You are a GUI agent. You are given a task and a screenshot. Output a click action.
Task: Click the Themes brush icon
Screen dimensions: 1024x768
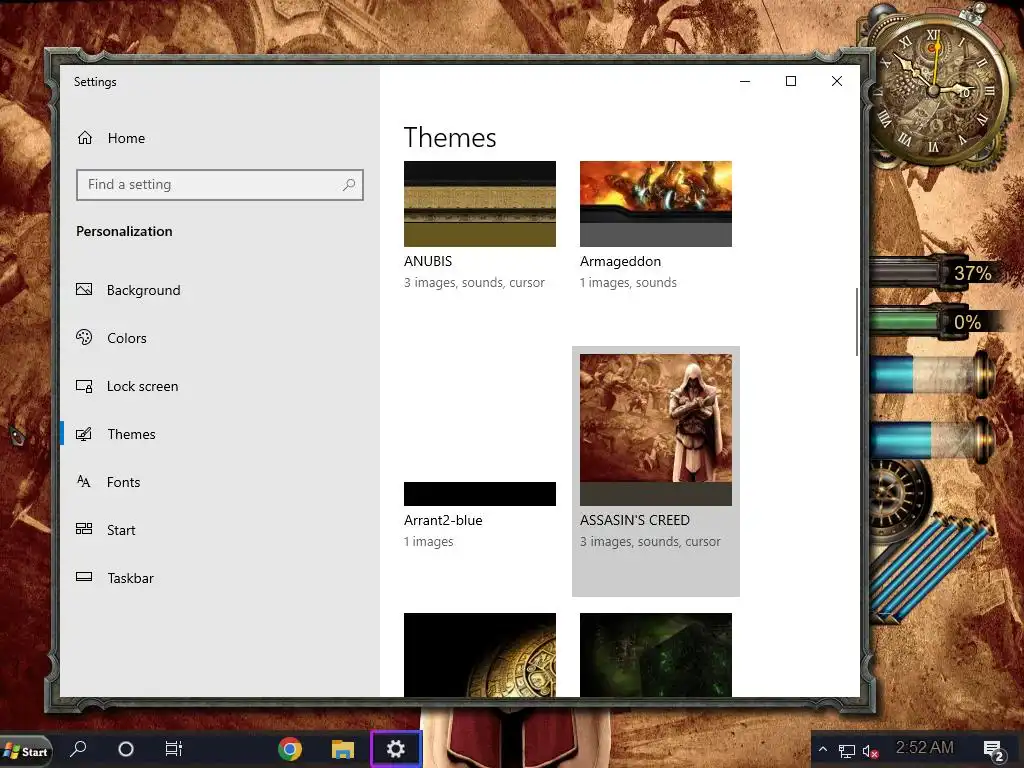point(84,434)
